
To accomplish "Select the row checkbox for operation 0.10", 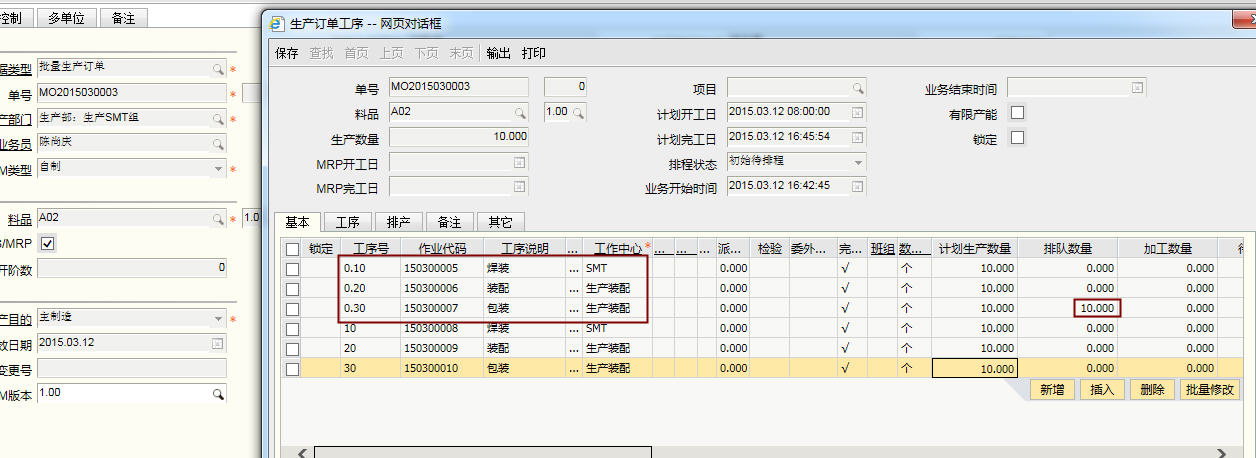I will coord(292,268).
